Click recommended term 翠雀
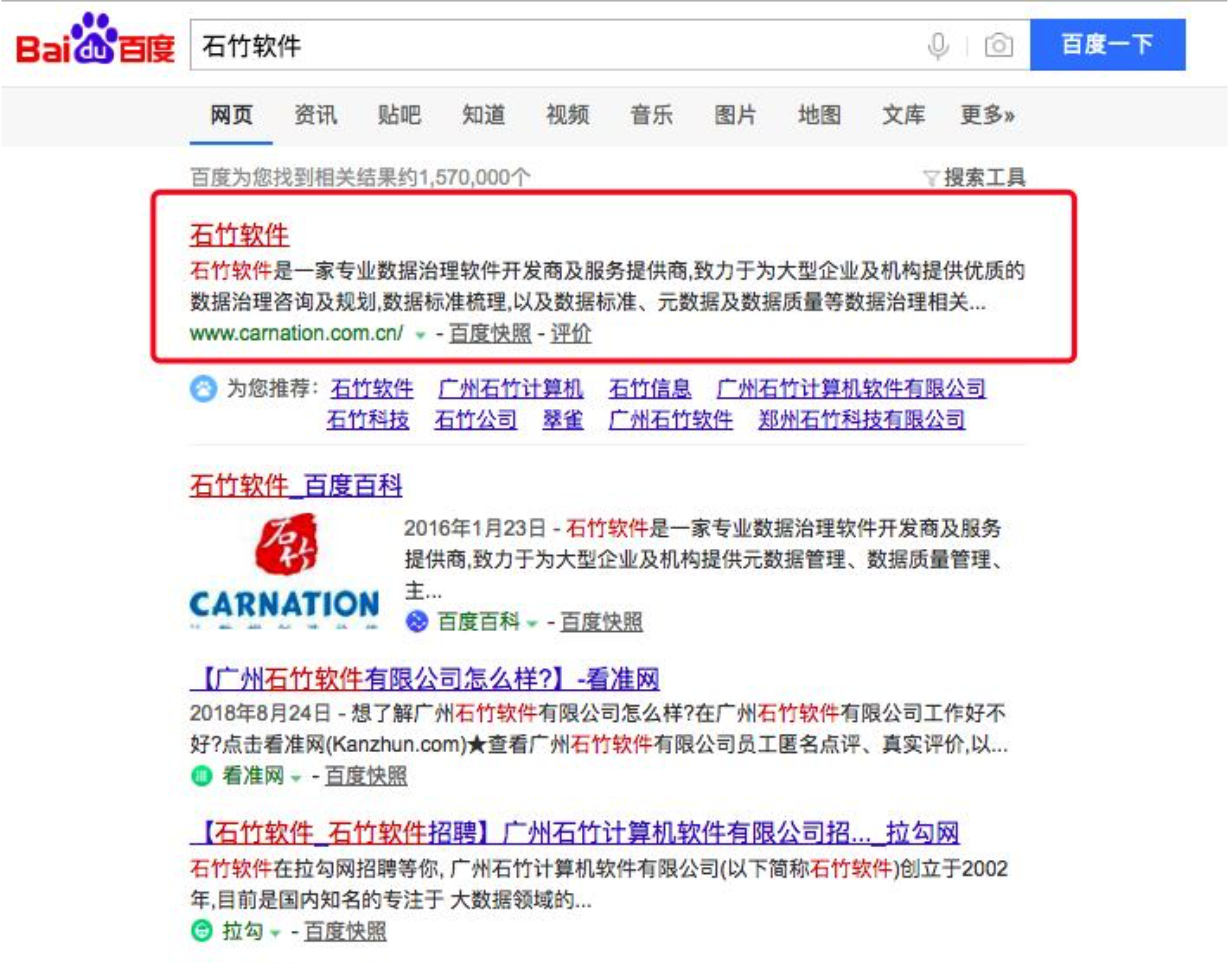 [563, 420]
